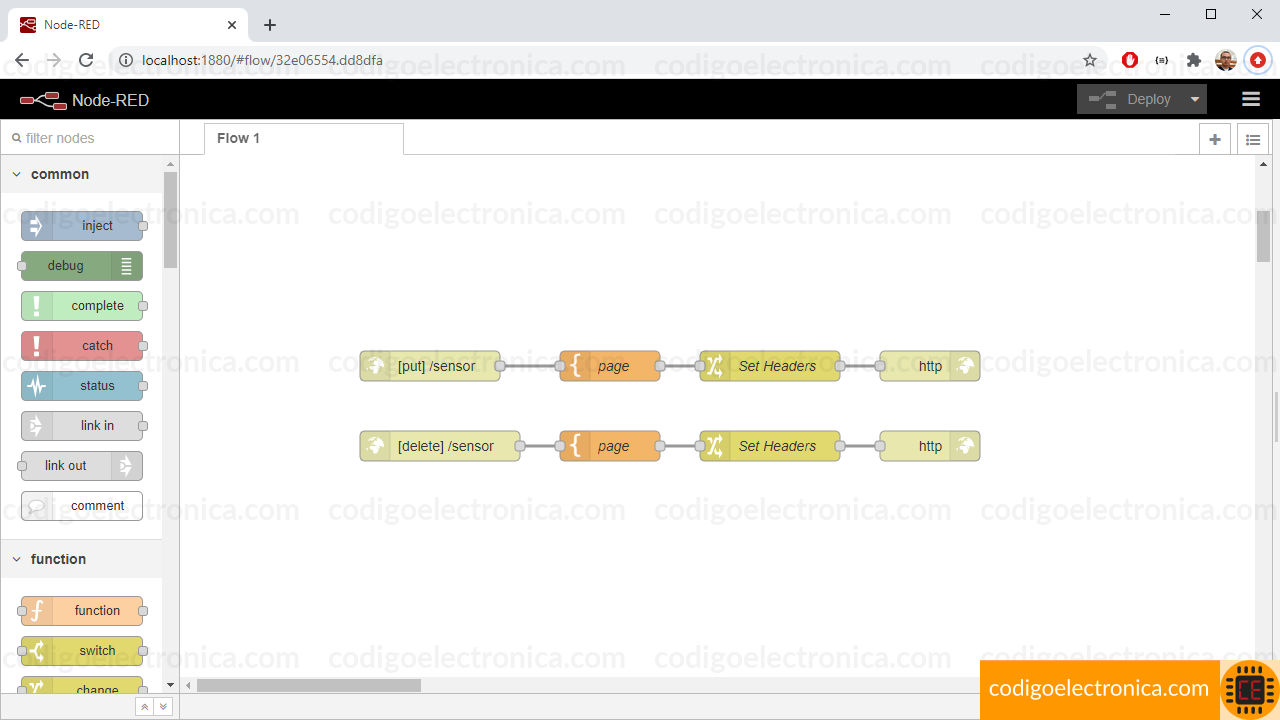This screenshot has width=1280, height=720.
Task: Select the link out node in palette
Action: 82,466
